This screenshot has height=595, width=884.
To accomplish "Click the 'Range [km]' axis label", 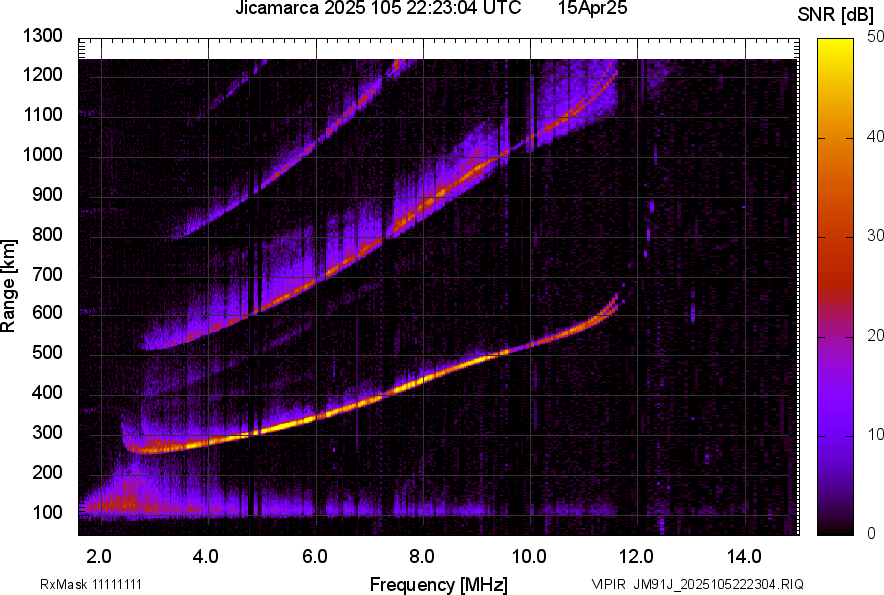I will [8, 287].
